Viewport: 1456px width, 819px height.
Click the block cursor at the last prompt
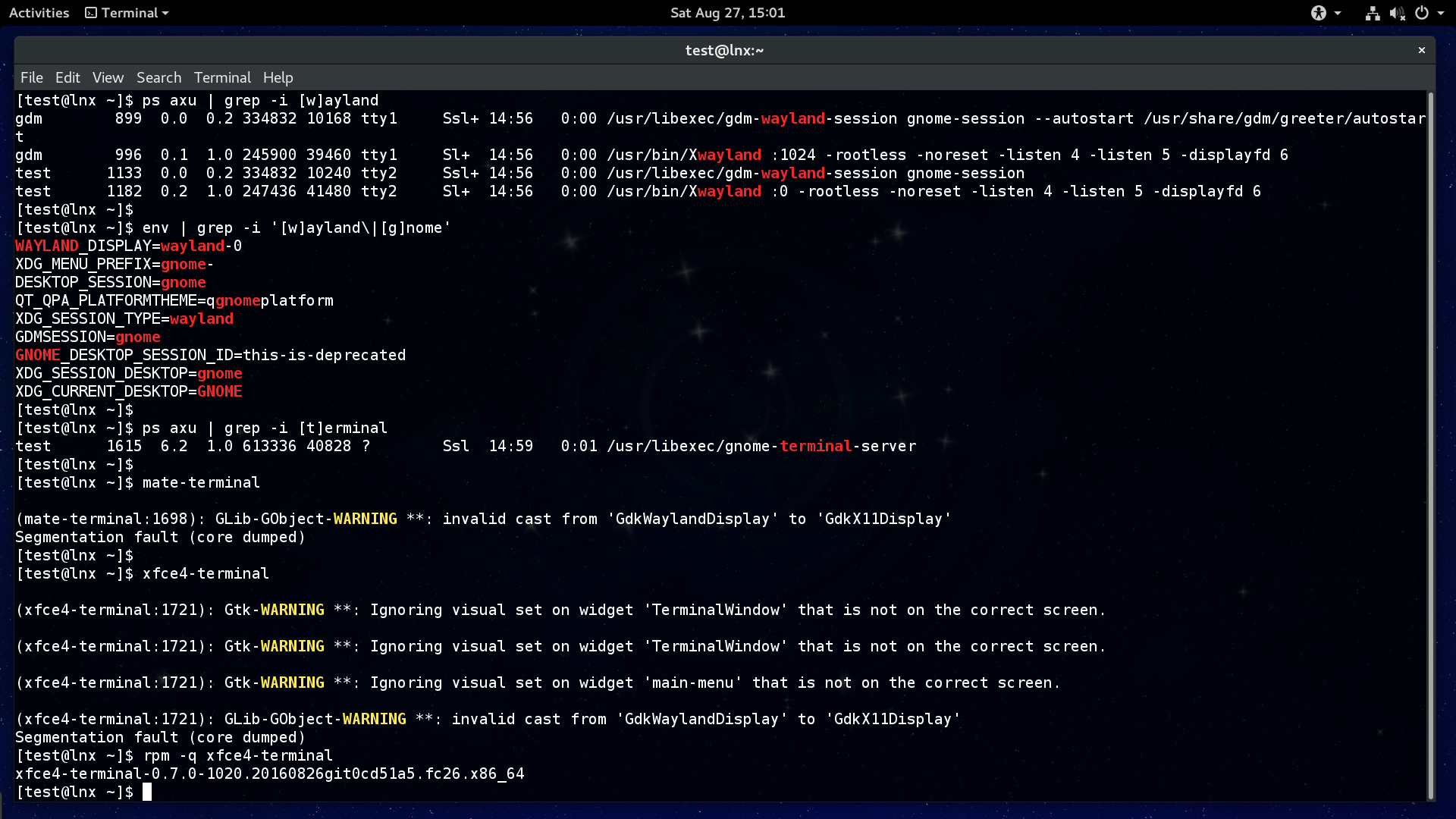147,792
